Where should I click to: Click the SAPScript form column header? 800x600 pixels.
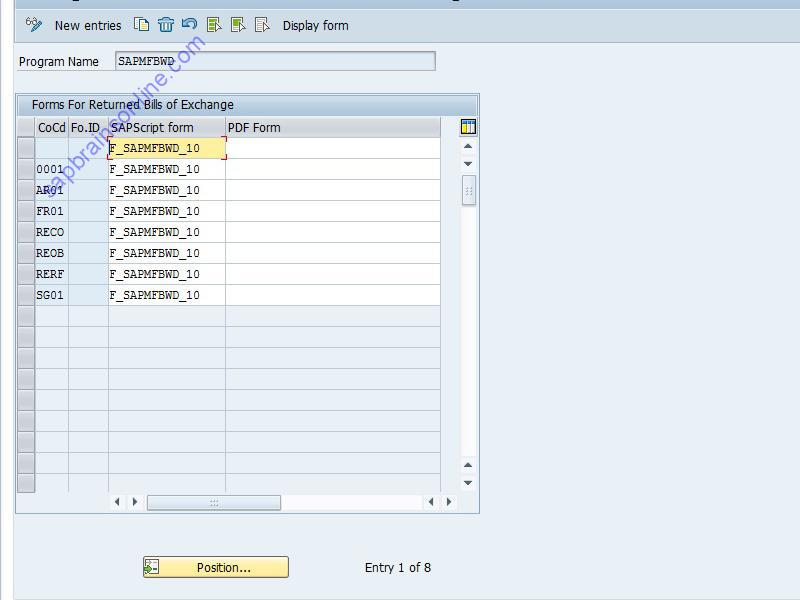[x=167, y=128]
